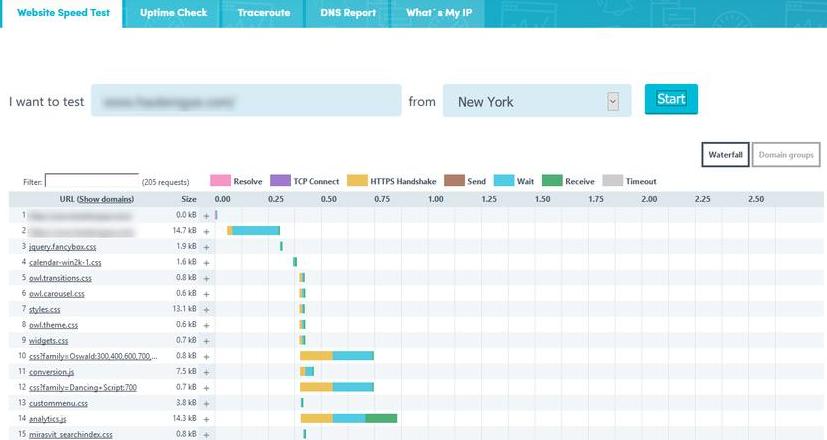Click the css?family=Oswald waterfall timing bar
827x440 pixels.
[x=337, y=356]
